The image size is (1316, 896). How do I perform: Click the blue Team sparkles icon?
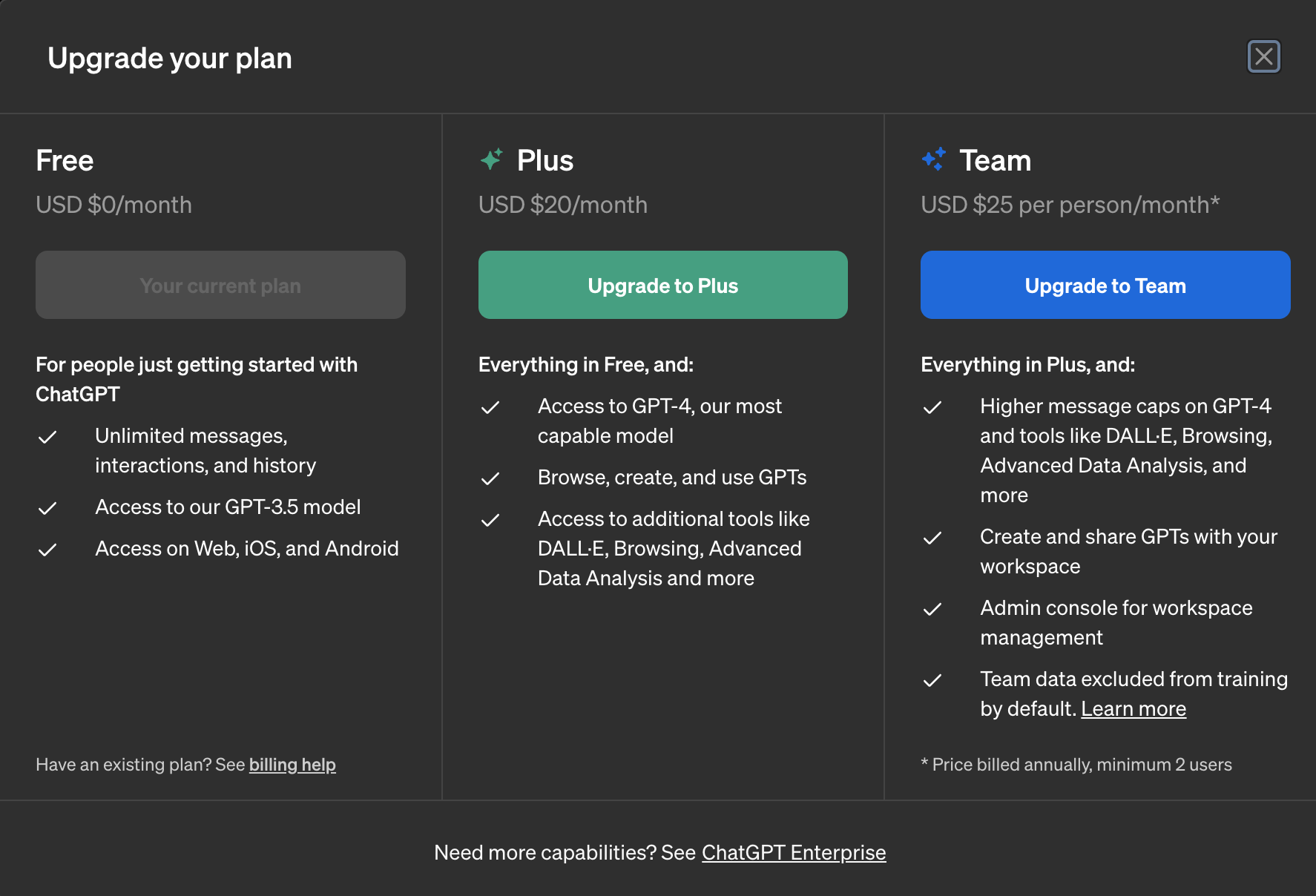934,159
